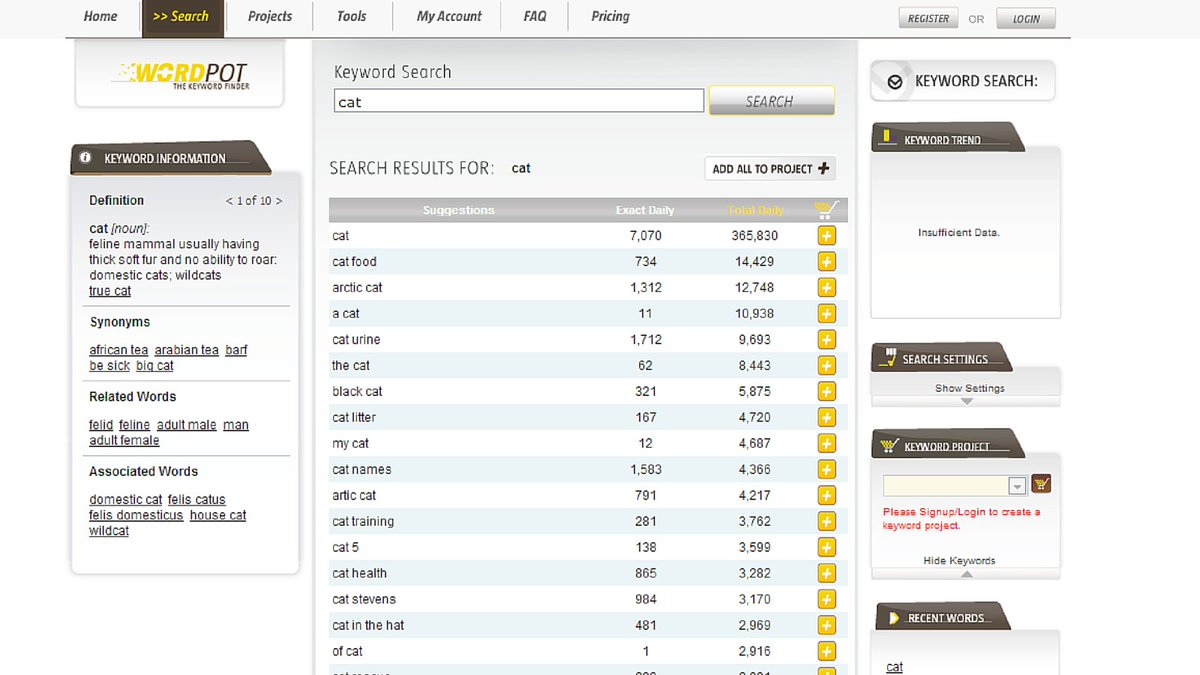
Task: Open the "true cat" definition link
Action: click(109, 290)
